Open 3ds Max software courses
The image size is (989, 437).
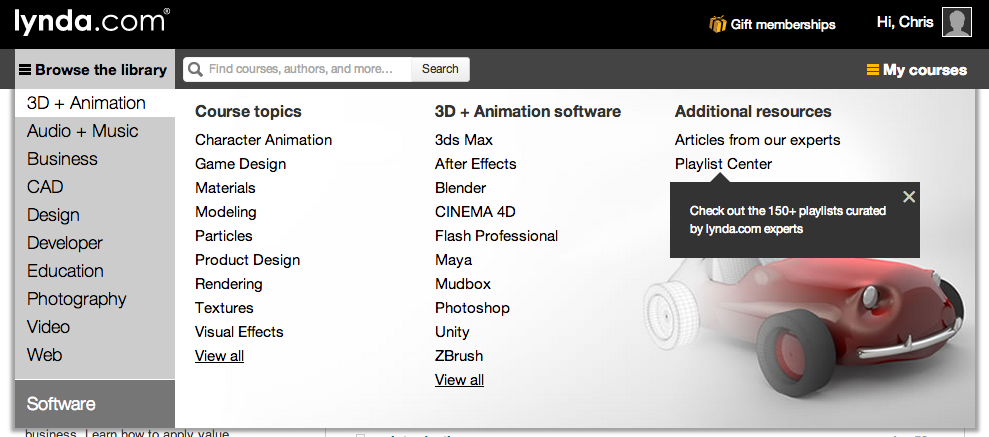click(464, 140)
